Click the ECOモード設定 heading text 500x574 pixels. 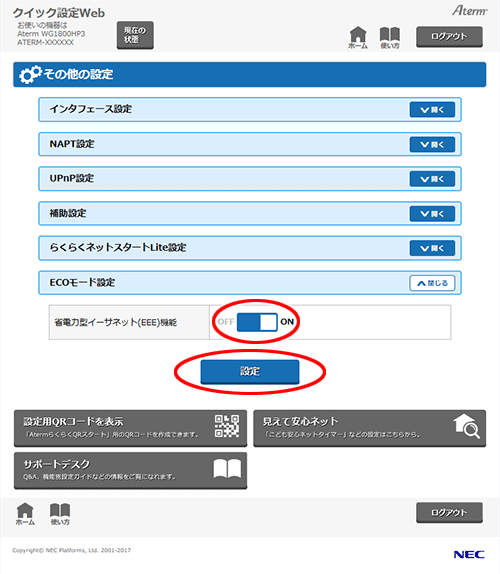click(82, 282)
